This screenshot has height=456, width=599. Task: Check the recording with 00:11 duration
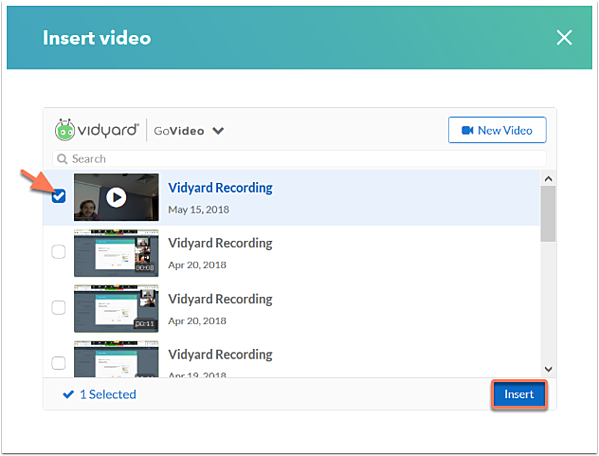tap(58, 307)
